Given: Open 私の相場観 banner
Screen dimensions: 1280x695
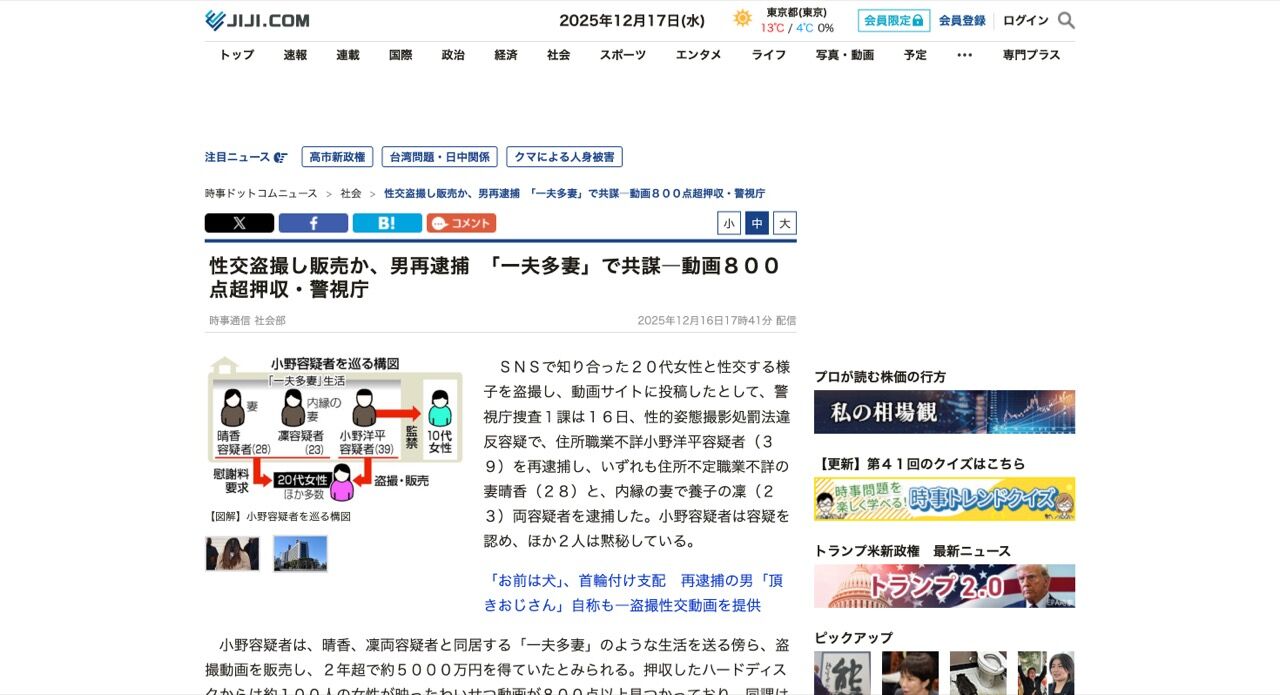Looking at the screenshot, I should click(944, 412).
